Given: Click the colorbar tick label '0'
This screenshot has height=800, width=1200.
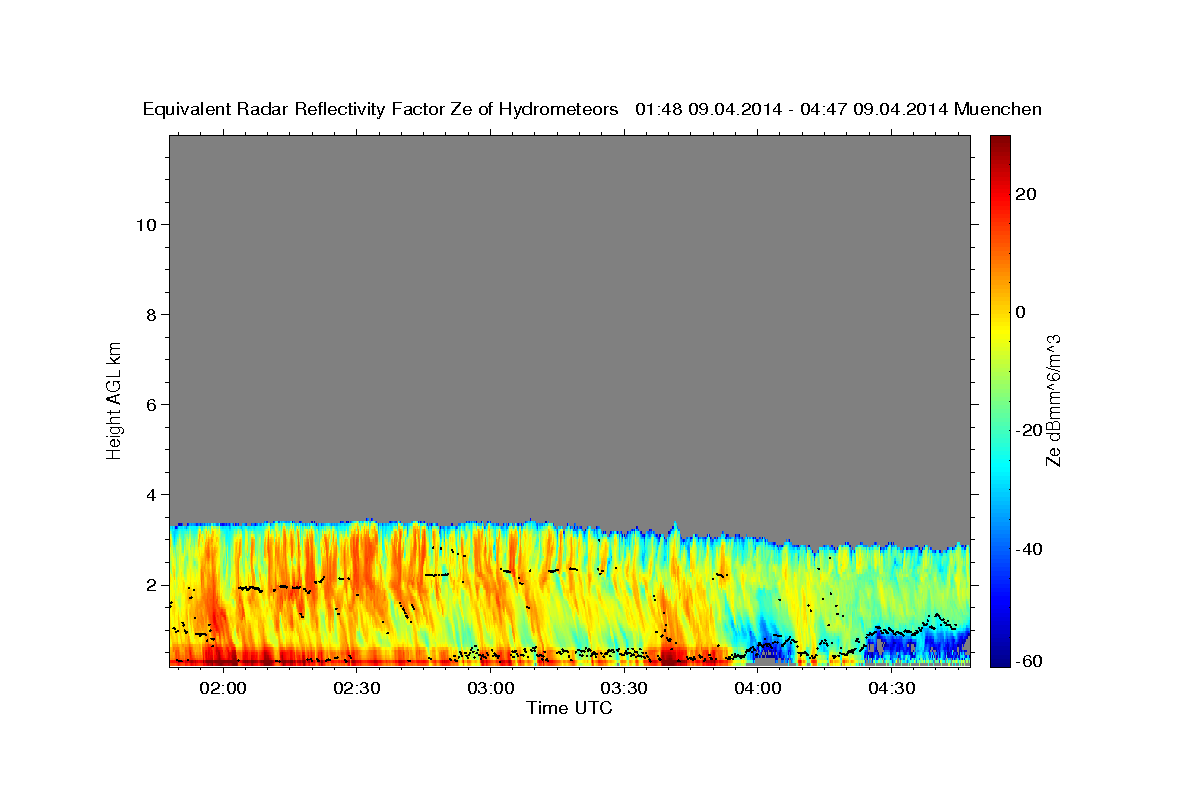Looking at the screenshot, I should (1021, 312).
